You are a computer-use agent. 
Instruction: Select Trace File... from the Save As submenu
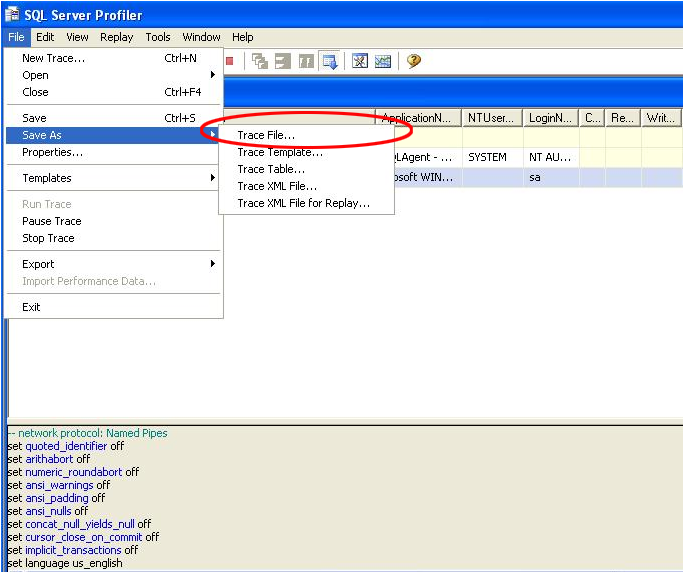pos(266,135)
